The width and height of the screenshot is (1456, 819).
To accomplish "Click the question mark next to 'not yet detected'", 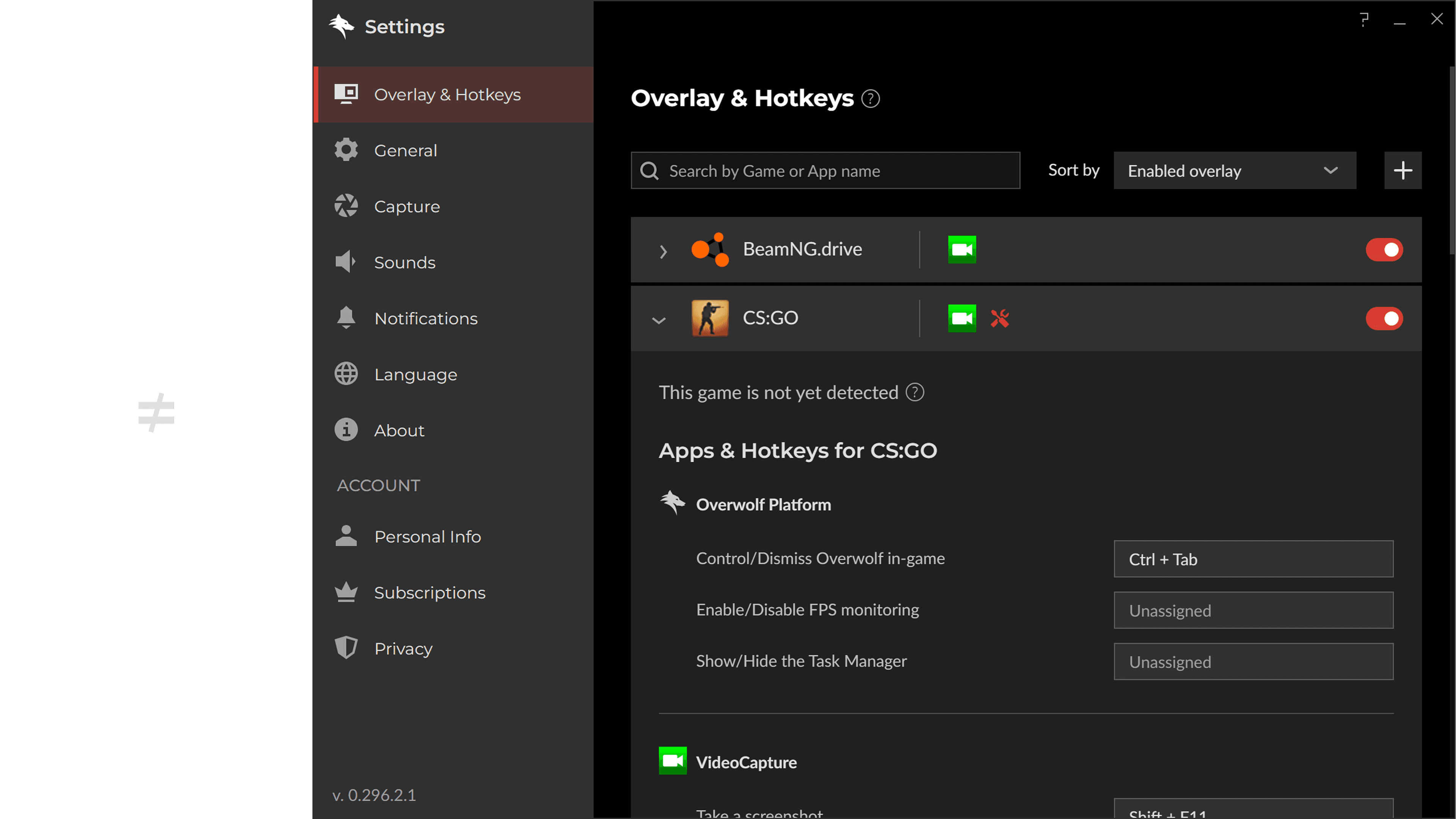I will tap(915, 392).
